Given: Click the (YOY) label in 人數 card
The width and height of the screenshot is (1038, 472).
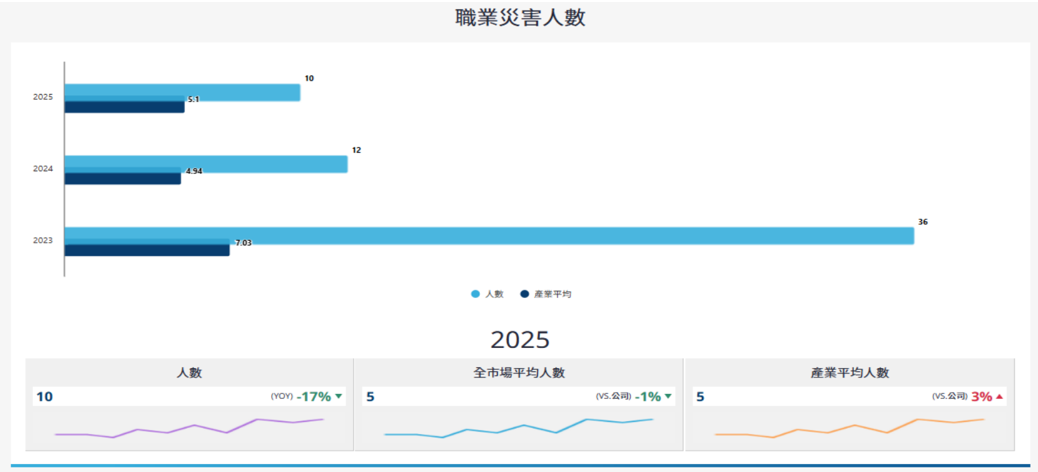Looking at the screenshot, I should click(x=281, y=397).
